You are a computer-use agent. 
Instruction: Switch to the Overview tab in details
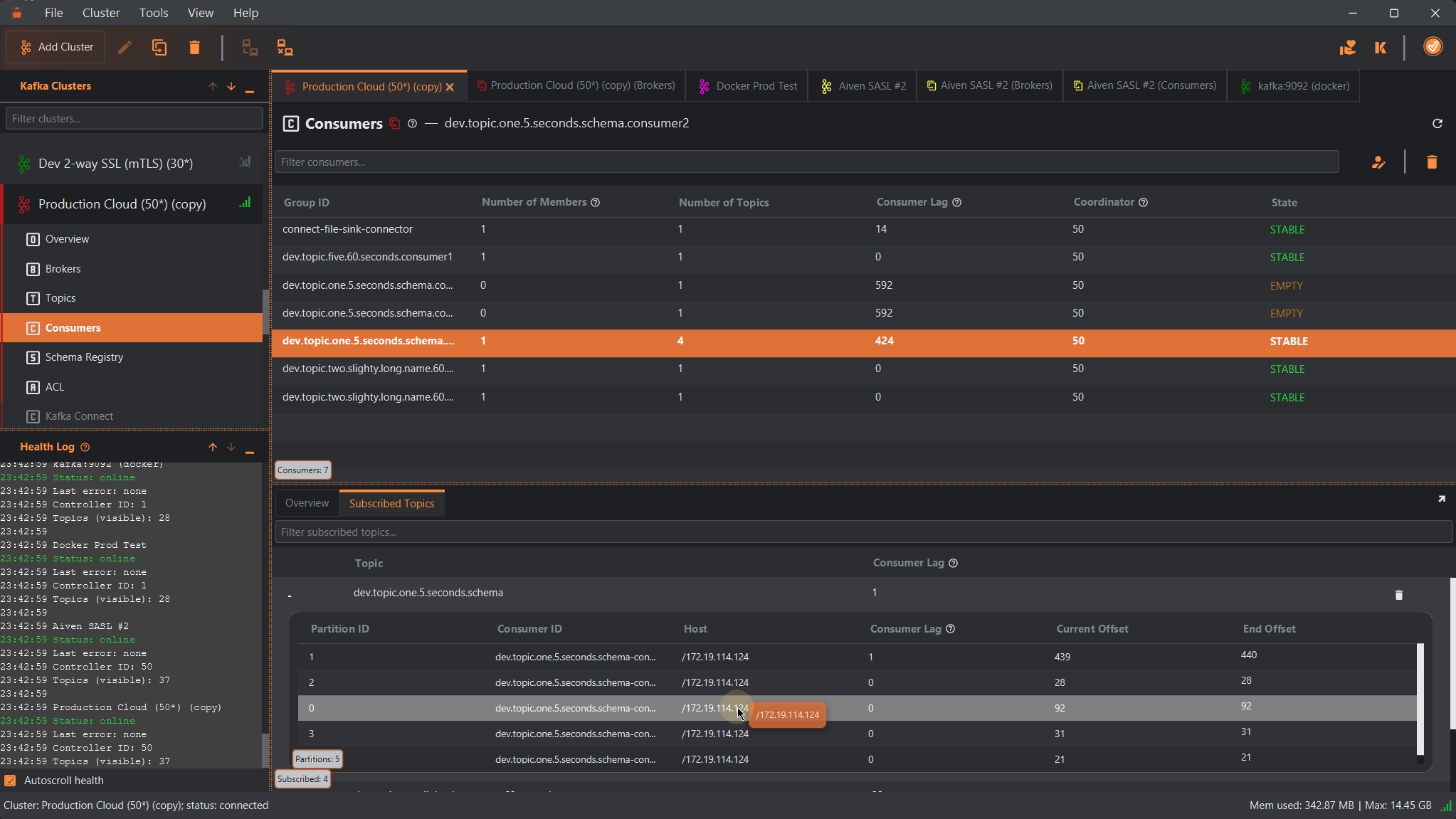pos(307,503)
